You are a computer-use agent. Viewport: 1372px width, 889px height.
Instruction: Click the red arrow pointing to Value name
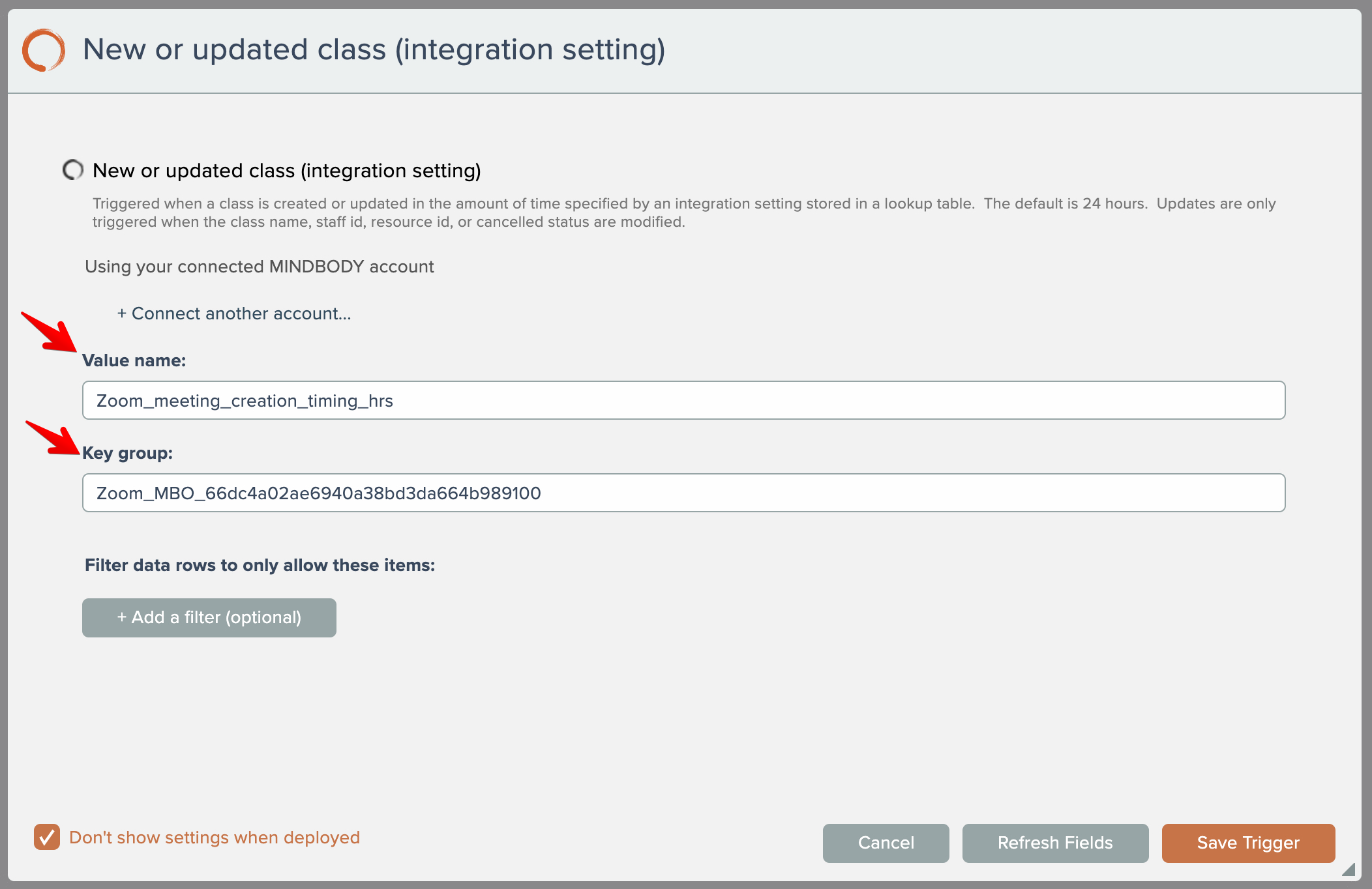point(51,332)
